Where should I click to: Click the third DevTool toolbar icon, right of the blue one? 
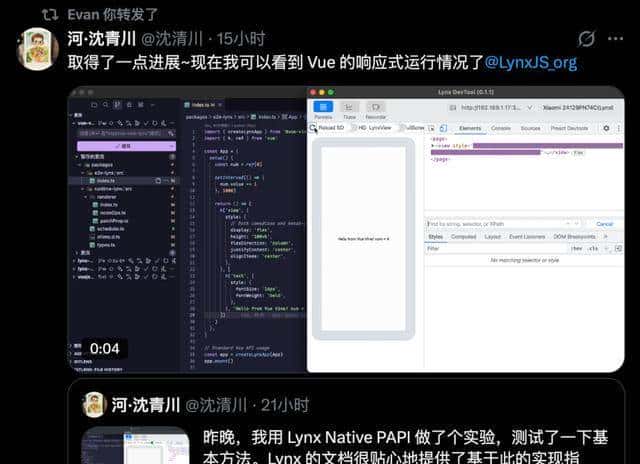pyautogui.click(x=375, y=107)
